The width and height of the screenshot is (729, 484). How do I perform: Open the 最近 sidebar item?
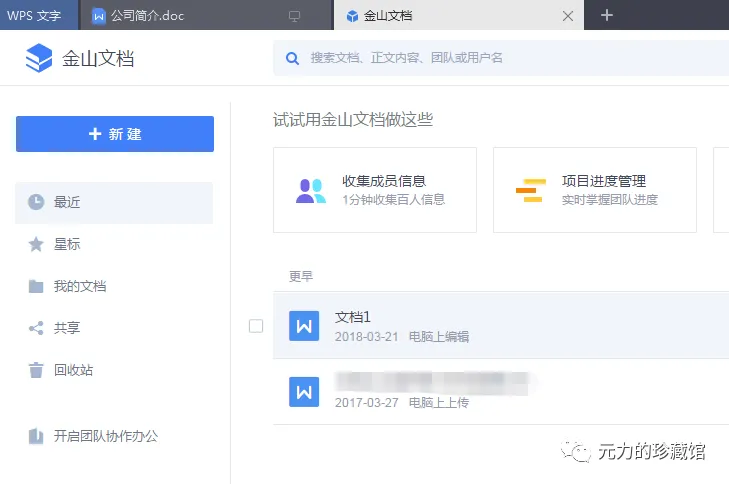pos(114,202)
